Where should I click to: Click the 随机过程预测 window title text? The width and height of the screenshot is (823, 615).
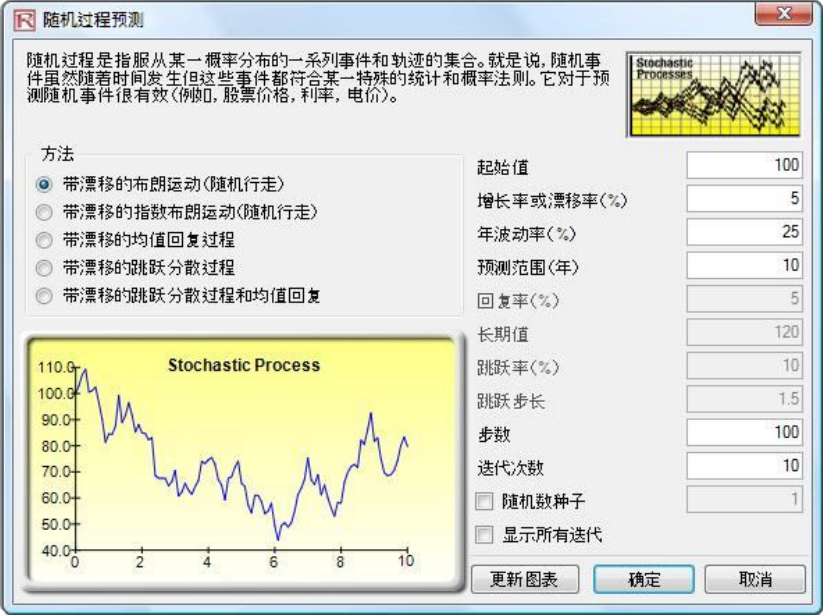[93, 20]
